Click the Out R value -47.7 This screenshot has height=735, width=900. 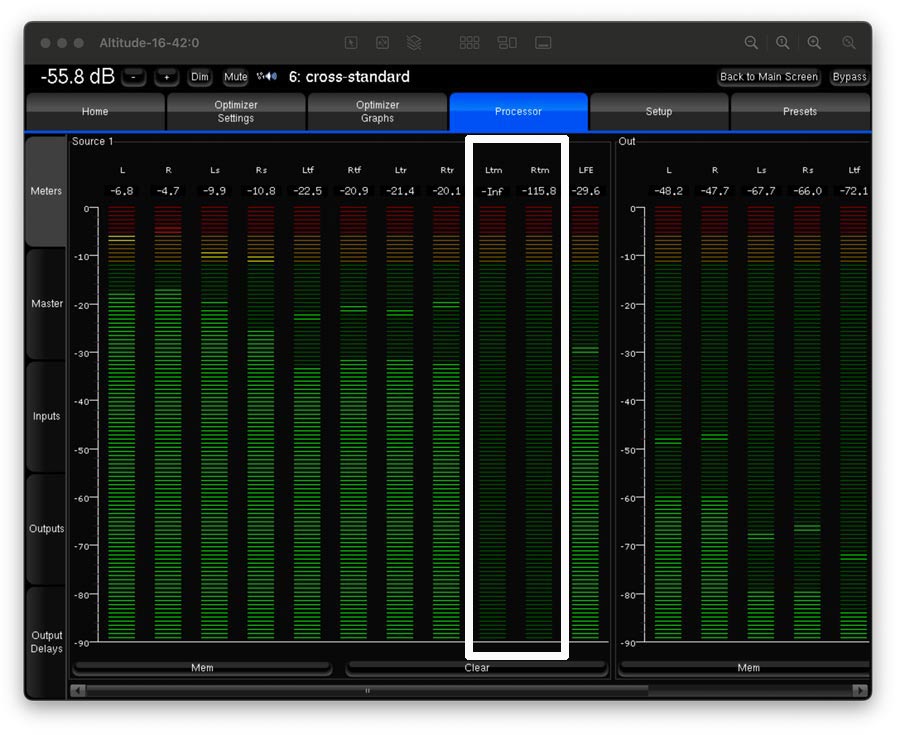pyautogui.click(x=715, y=191)
